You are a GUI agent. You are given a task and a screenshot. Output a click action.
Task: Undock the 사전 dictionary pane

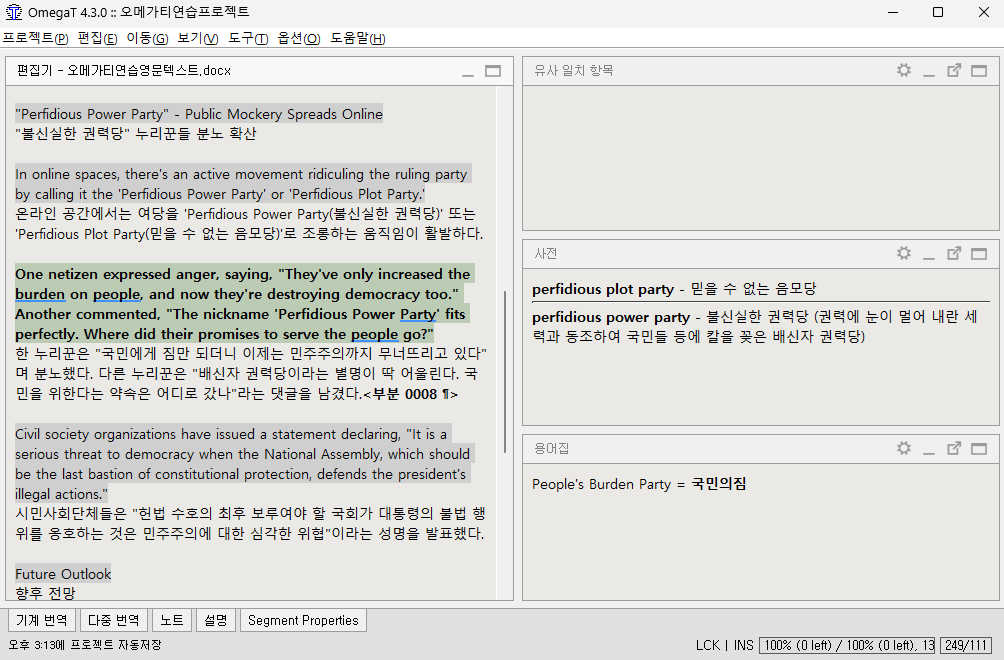point(954,254)
